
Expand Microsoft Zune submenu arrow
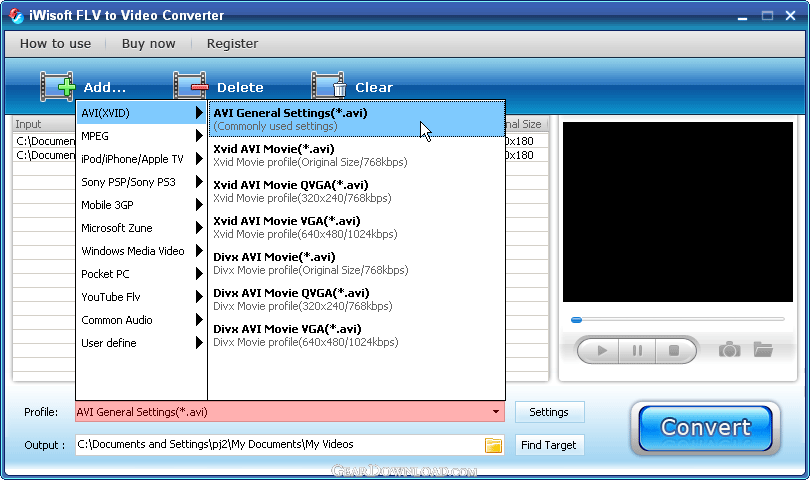[x=199, y=228]
